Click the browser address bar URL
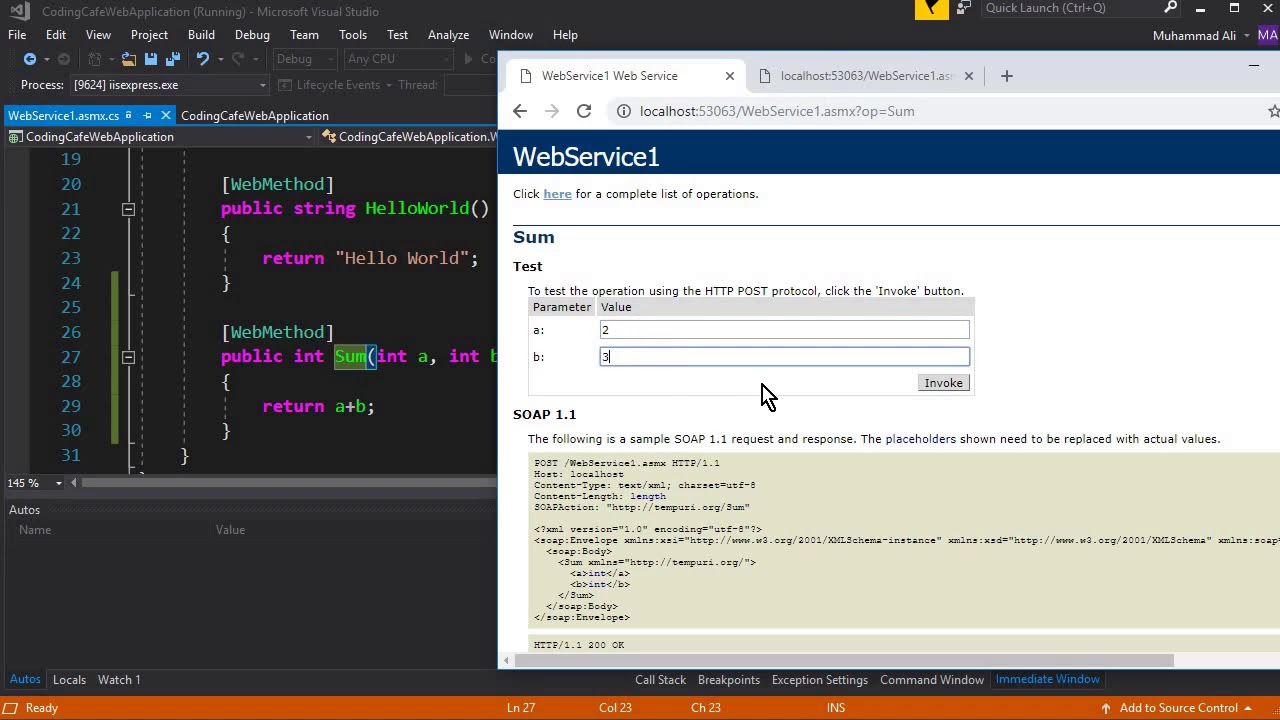Viewport: 1280px width, 720px height. coord(777,111)
